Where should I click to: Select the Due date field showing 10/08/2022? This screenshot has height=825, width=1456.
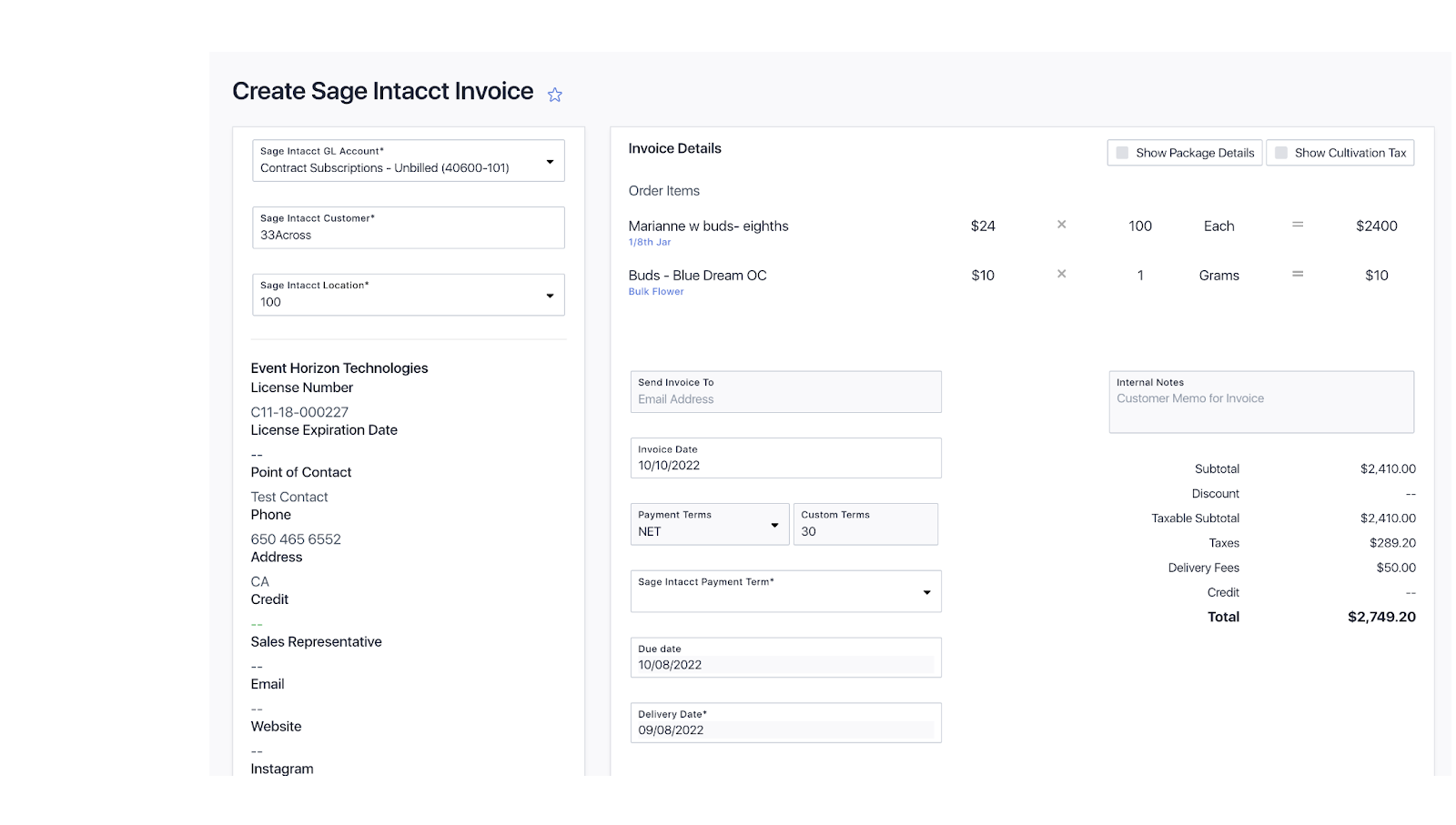click(784, 664)
